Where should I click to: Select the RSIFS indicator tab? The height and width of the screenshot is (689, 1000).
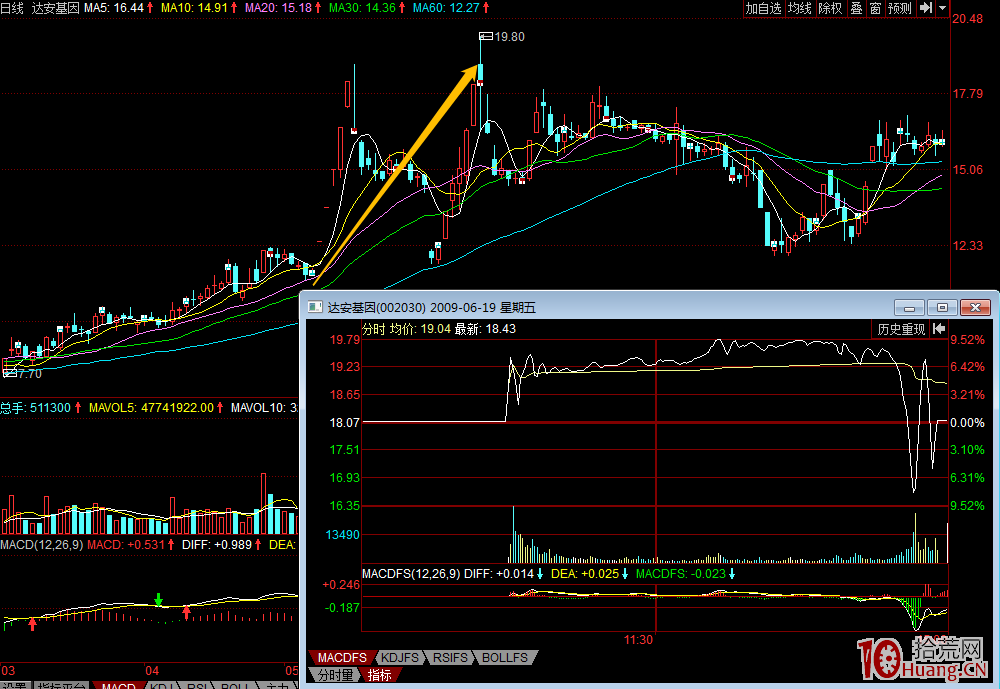[450, 658]
